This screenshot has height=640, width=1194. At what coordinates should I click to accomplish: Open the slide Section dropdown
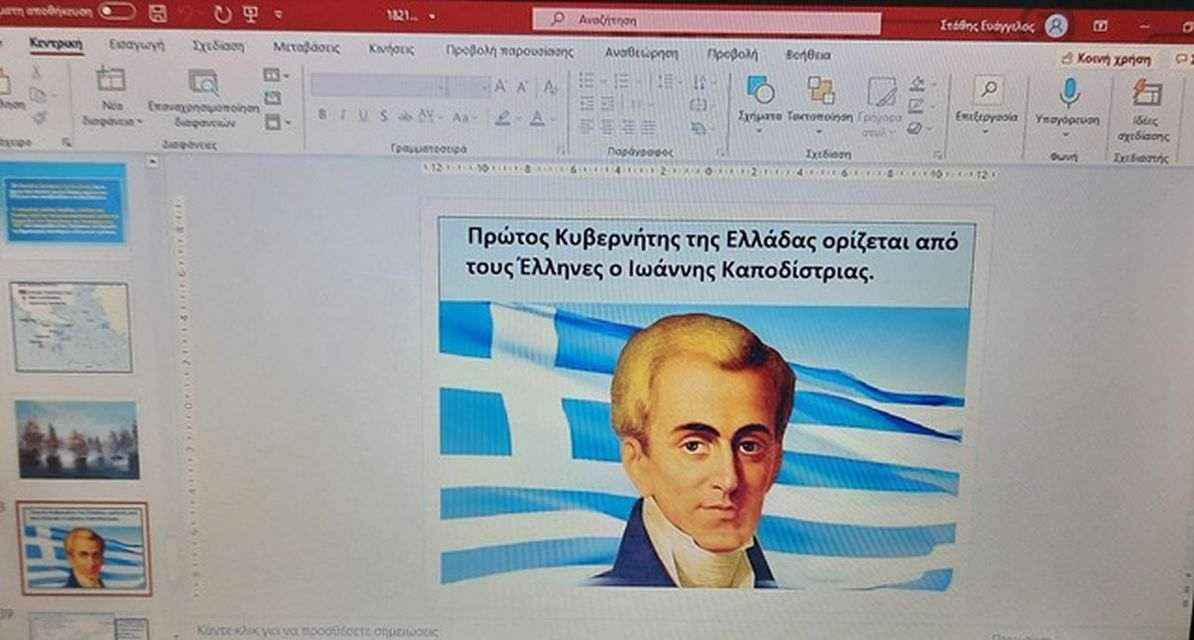276,122
